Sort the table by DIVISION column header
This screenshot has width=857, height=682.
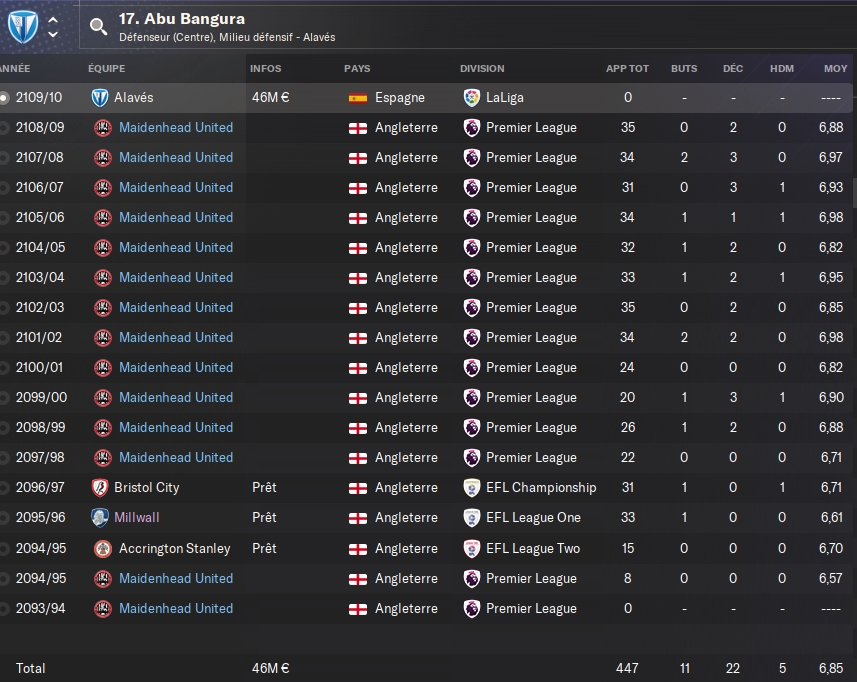(482, 69)
